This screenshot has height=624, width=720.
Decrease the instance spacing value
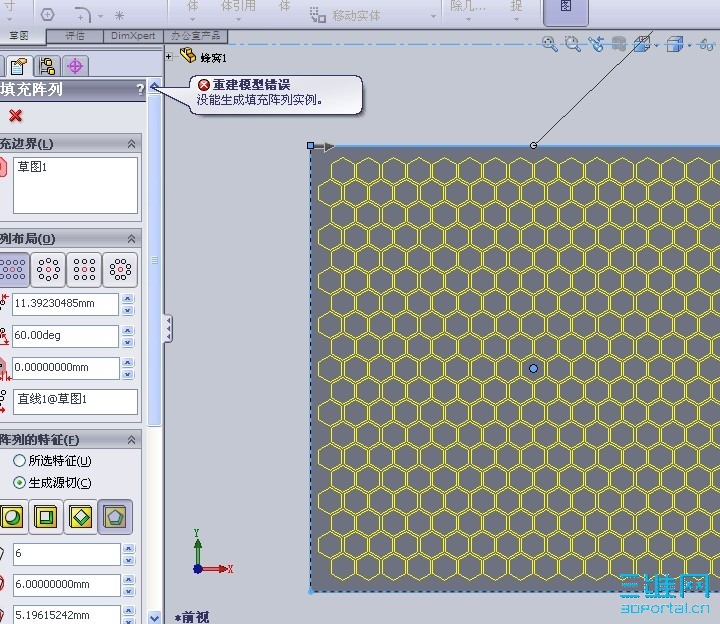128,310
